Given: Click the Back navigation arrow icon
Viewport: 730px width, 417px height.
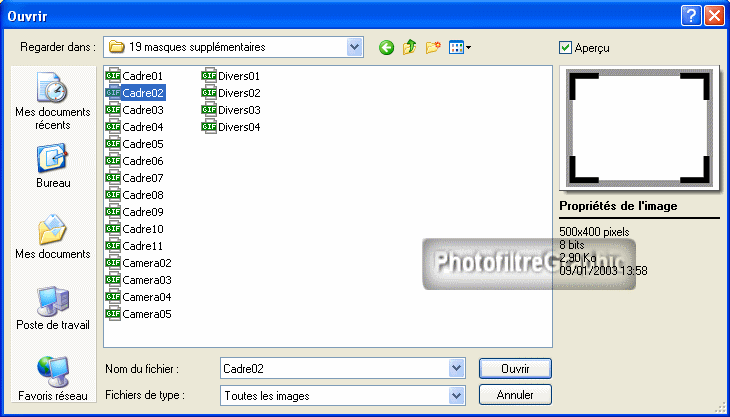Looking at the screenshot, I should click(387, 47).
